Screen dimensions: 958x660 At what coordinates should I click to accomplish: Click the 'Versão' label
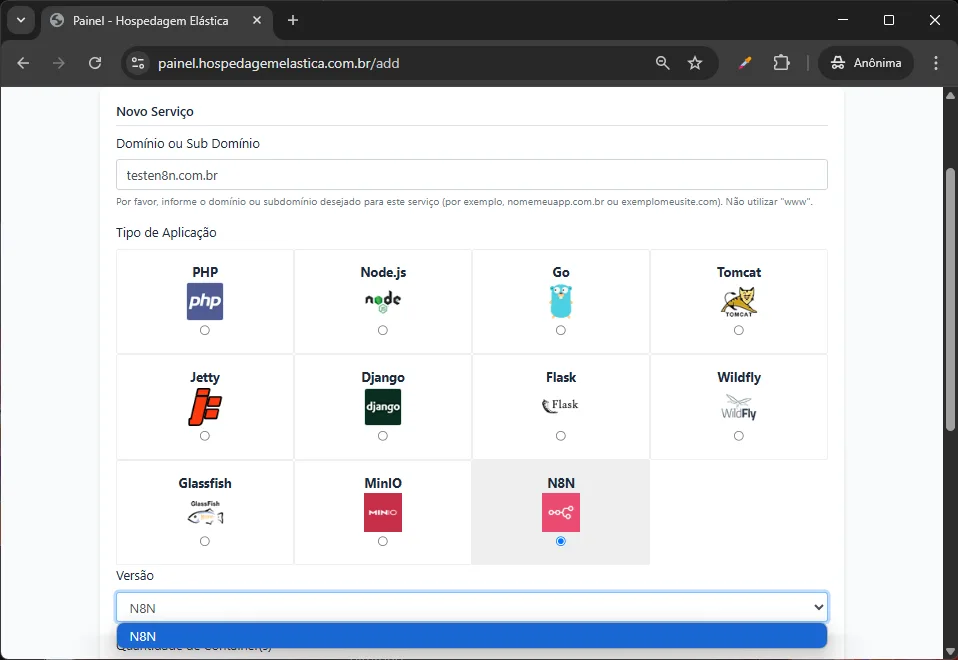coord(135,576)
